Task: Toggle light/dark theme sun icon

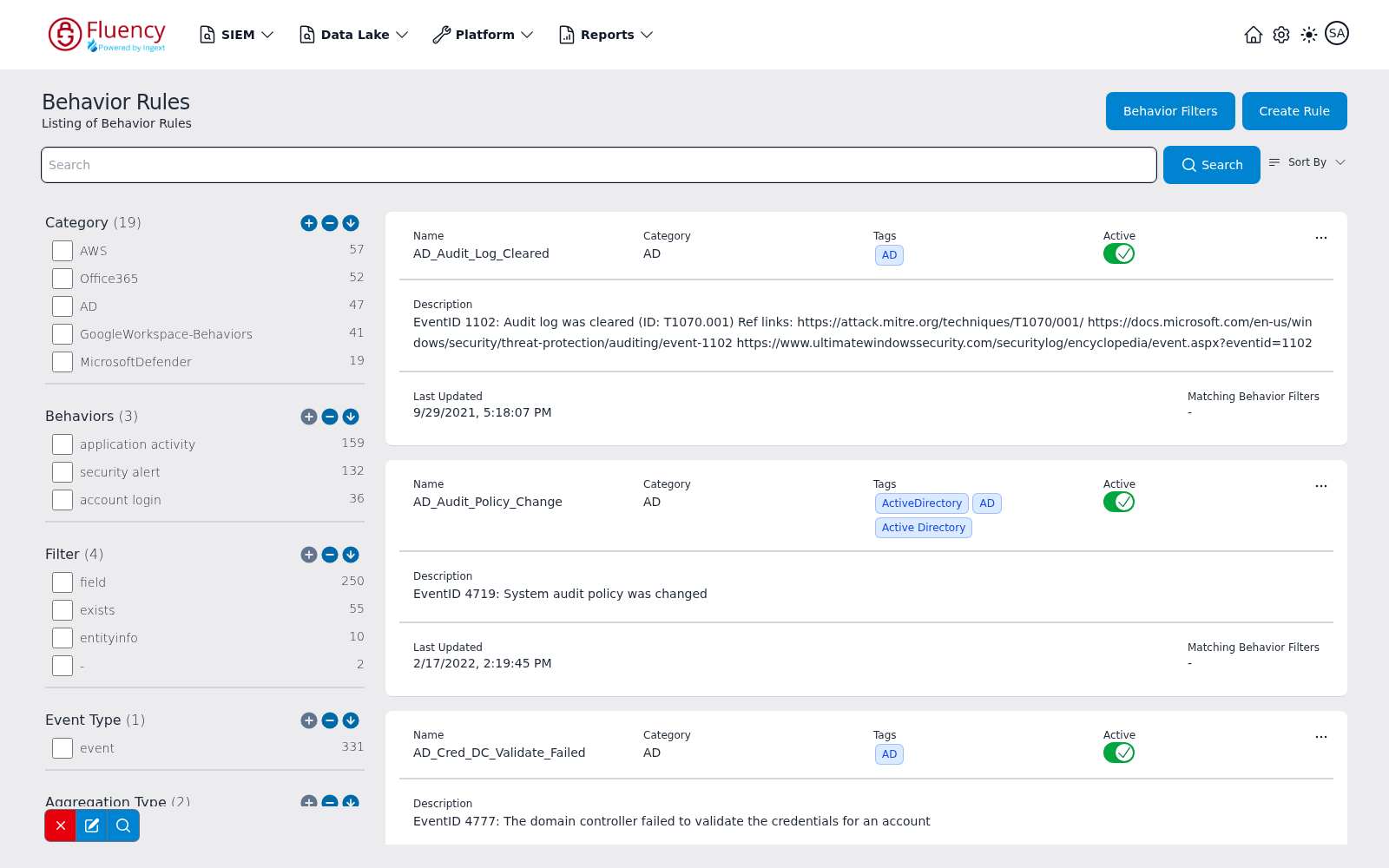Action: click(x=1309, y=35)
